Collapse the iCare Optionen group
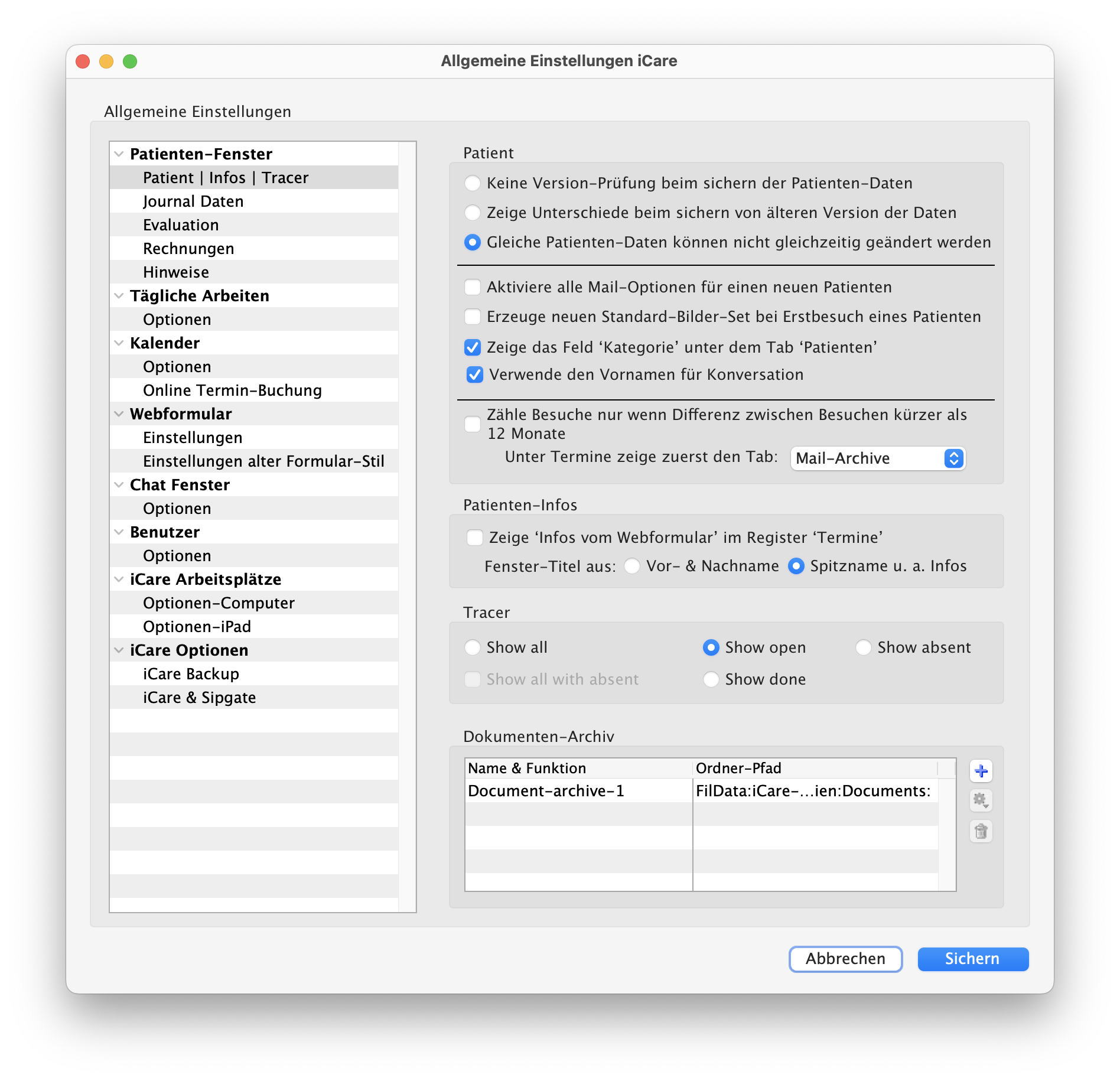This screenshot has height=1081, width=1120. click(x=119, y=650)
